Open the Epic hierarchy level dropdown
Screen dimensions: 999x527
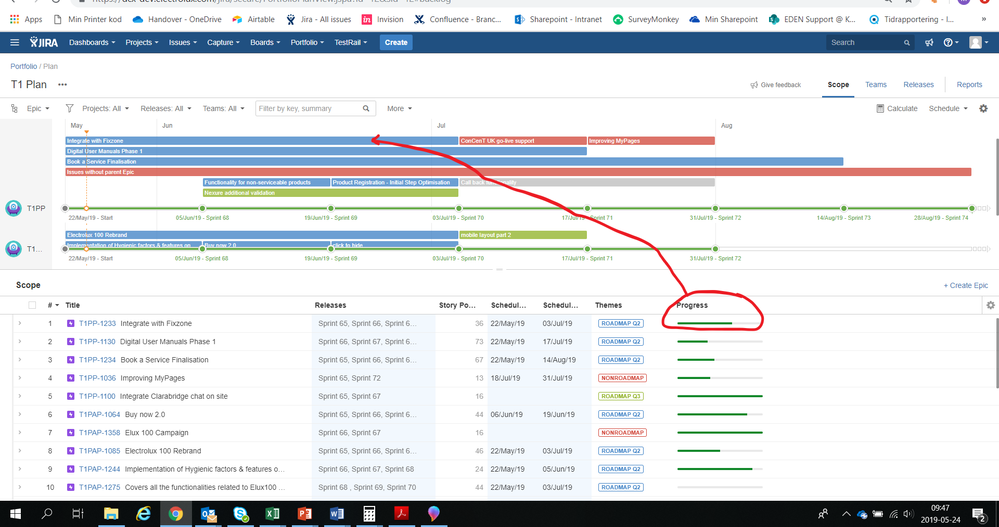coord(38,108)
